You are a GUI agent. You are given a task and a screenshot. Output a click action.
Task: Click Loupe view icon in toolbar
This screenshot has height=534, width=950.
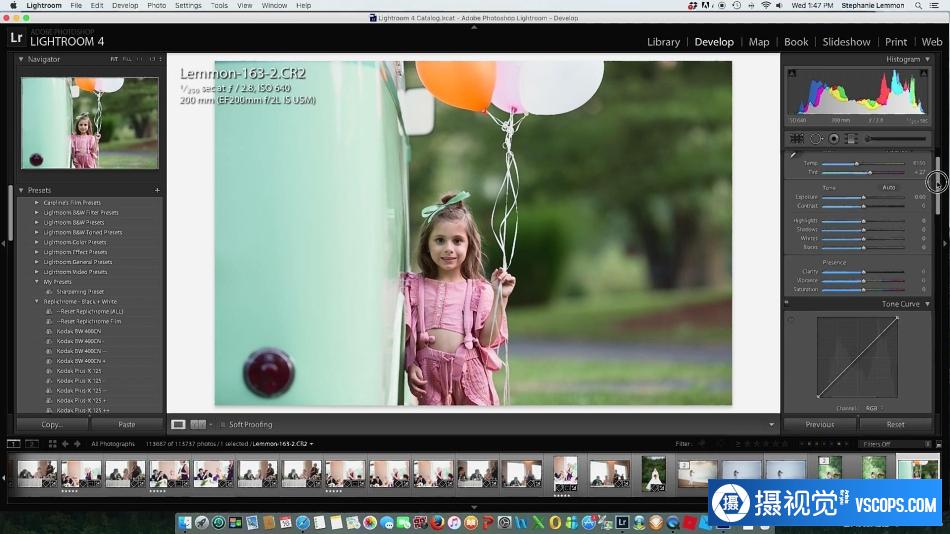pos(178,424)
